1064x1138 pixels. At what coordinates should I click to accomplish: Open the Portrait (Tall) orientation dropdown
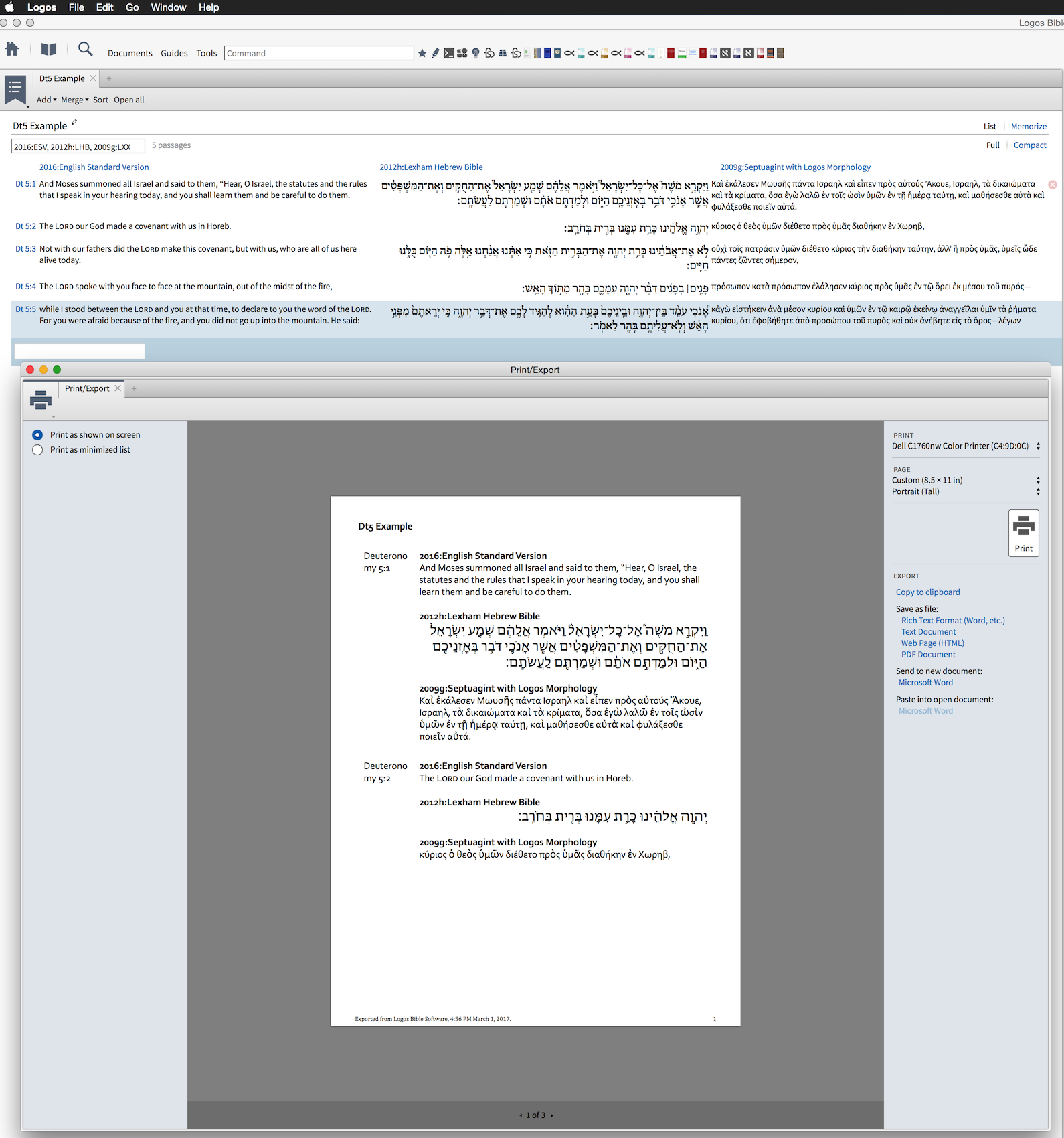tap(966, 491)
